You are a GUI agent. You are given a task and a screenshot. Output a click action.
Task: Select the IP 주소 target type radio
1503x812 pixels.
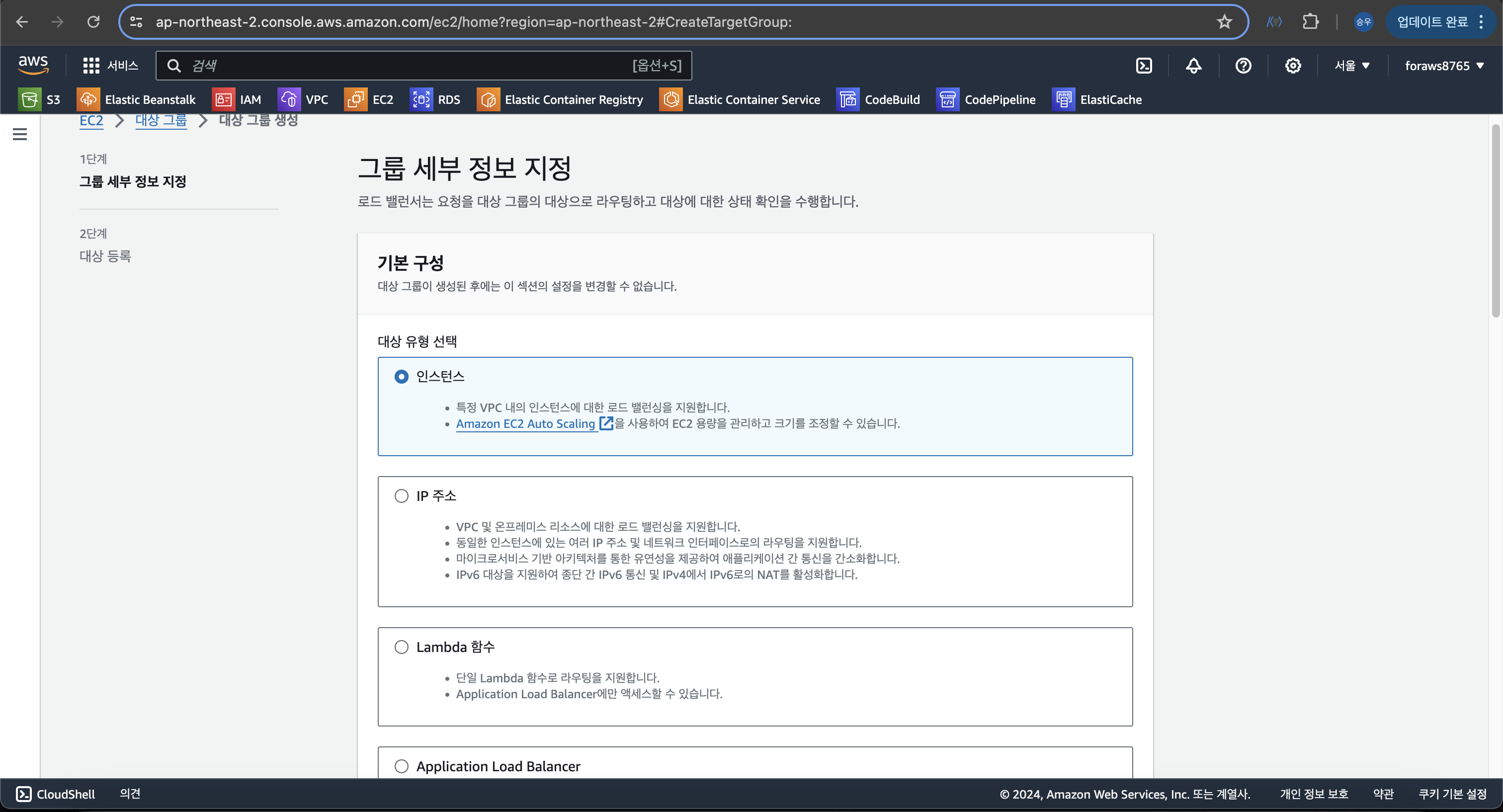[x=402, y=496]
